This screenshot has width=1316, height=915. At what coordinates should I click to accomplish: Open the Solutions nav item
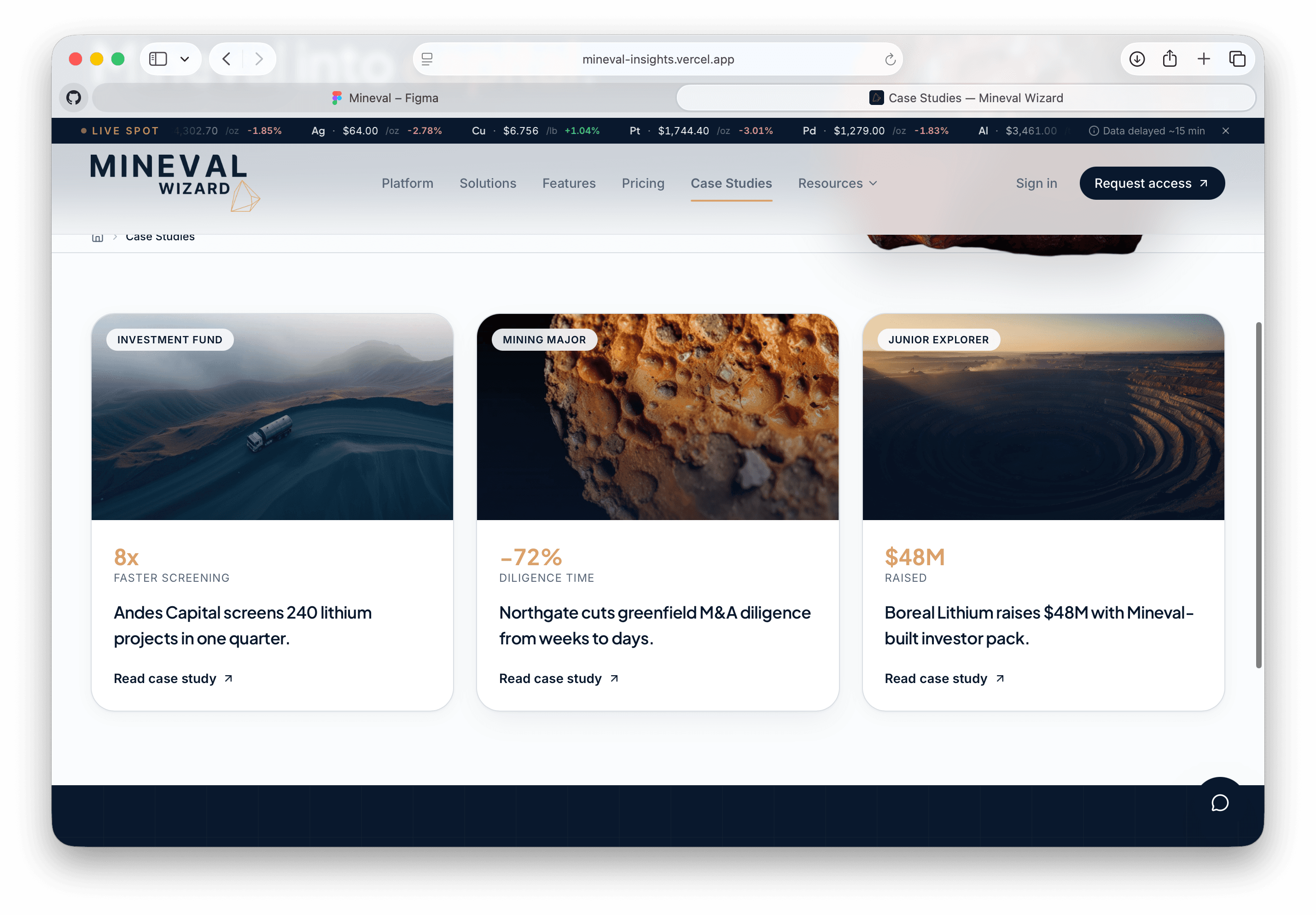pos(488,183)
